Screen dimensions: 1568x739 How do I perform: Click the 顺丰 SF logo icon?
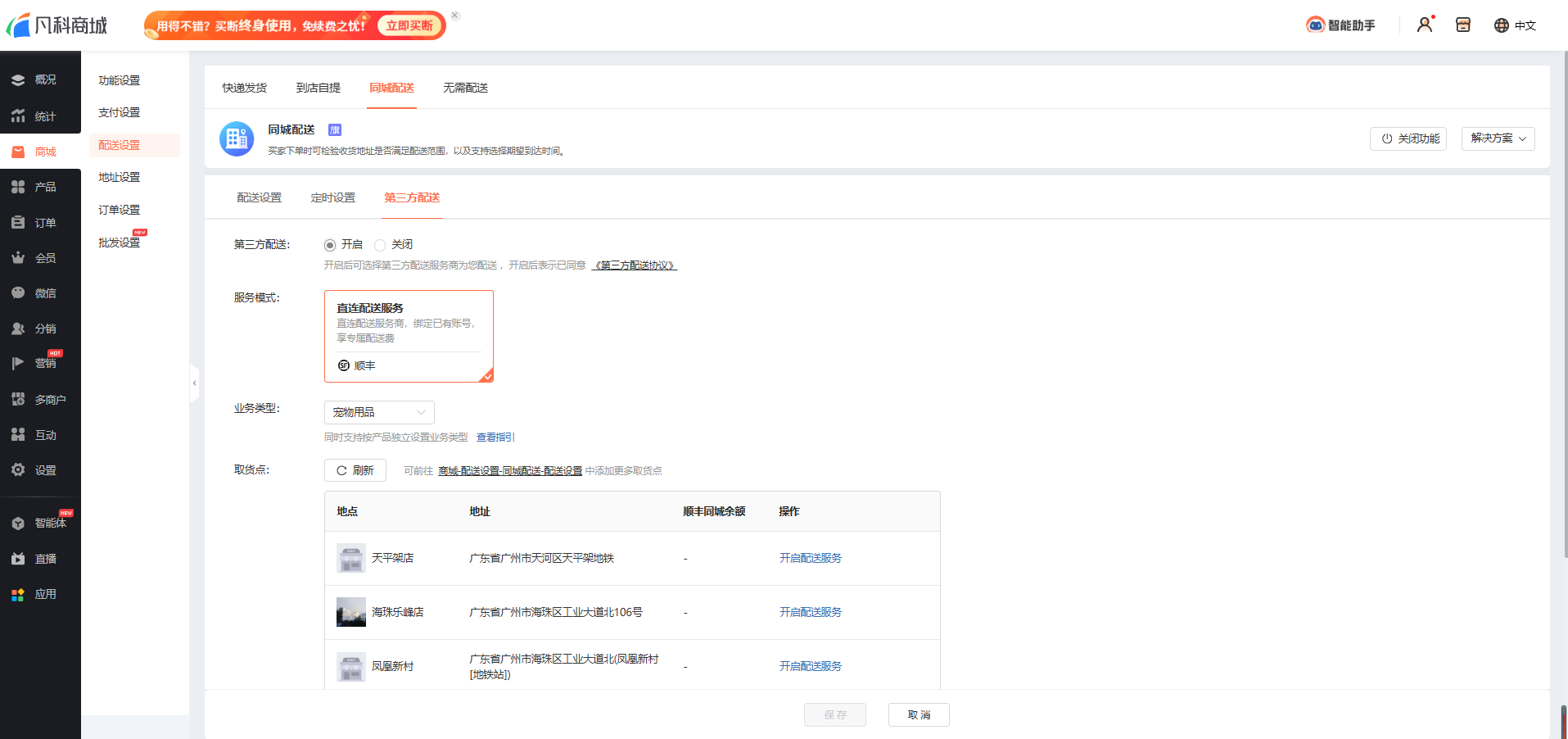pos(344,365)
